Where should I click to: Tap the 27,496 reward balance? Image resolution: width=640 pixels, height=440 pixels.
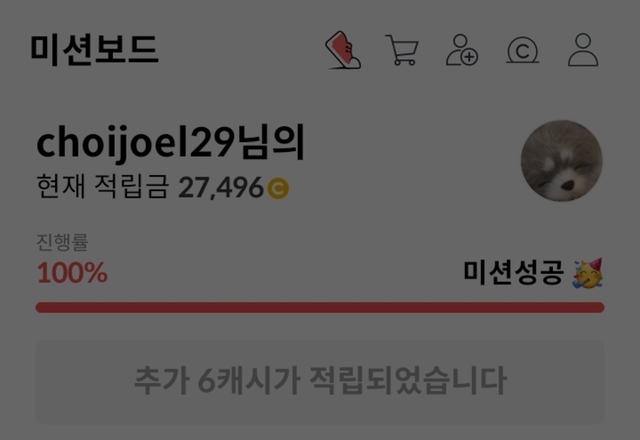221,188
